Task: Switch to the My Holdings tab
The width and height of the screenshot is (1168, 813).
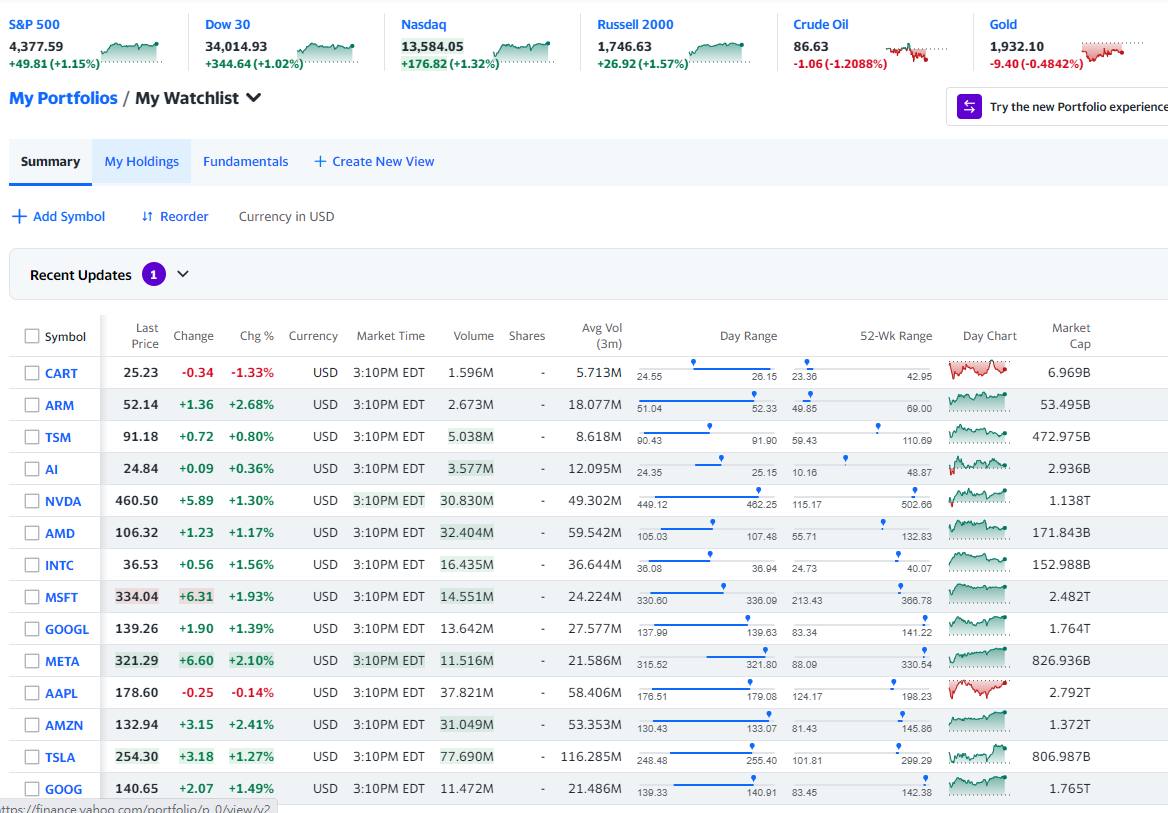Action: 141,161
